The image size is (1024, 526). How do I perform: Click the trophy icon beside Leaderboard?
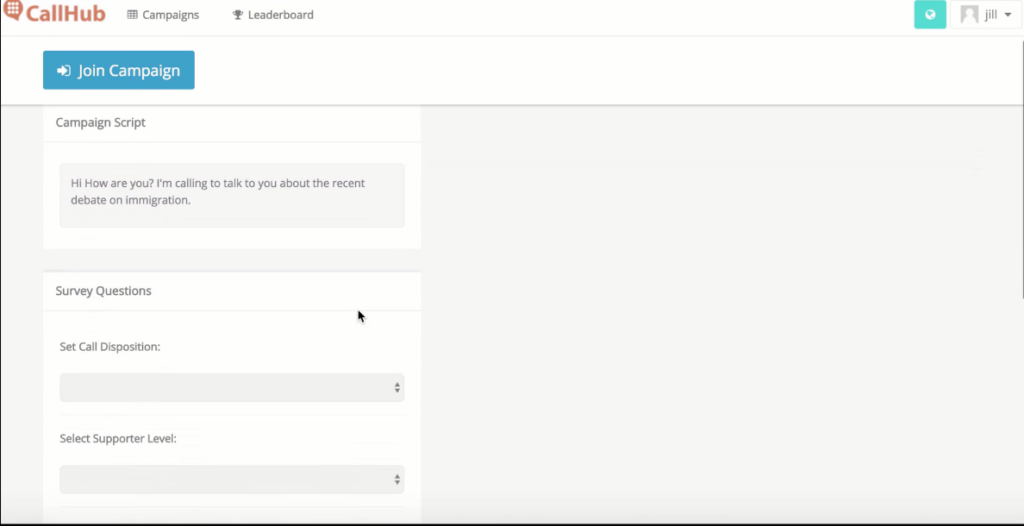[238, 14]
